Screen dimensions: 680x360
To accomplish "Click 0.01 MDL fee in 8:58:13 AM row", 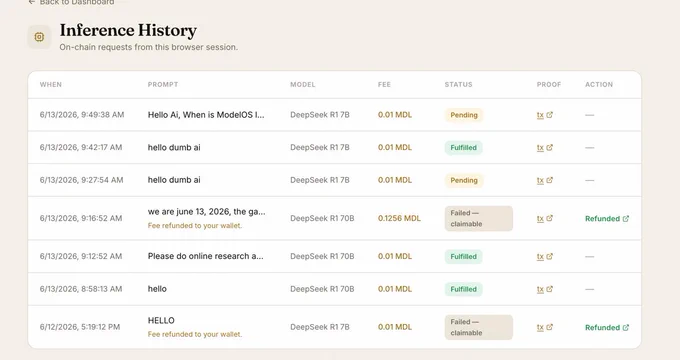I will point(395,289).
